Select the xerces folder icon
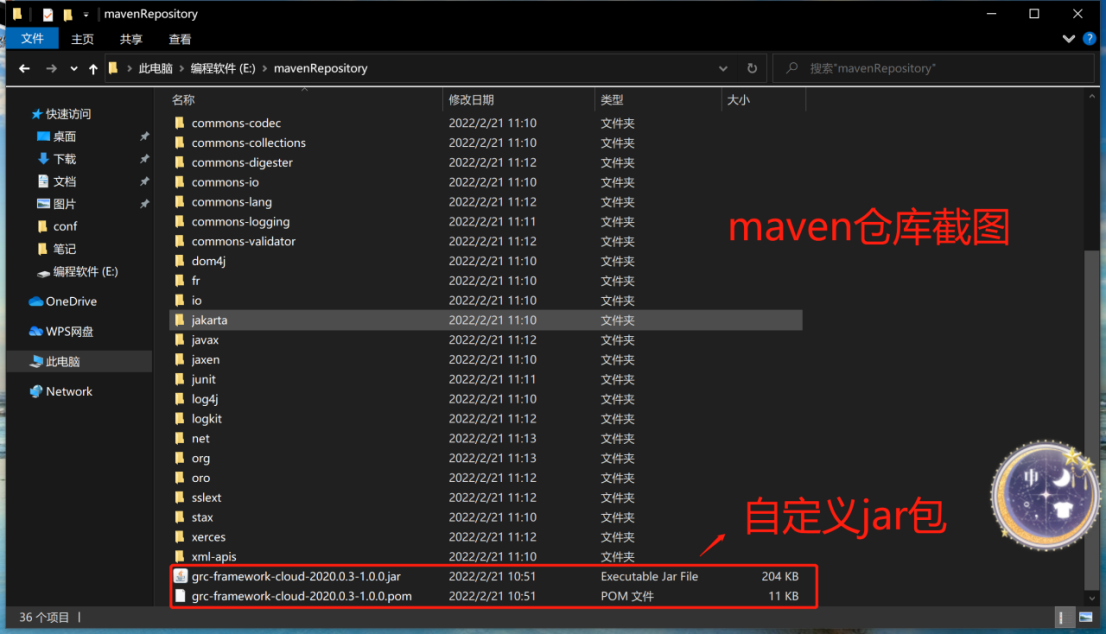 pos(180,537)
